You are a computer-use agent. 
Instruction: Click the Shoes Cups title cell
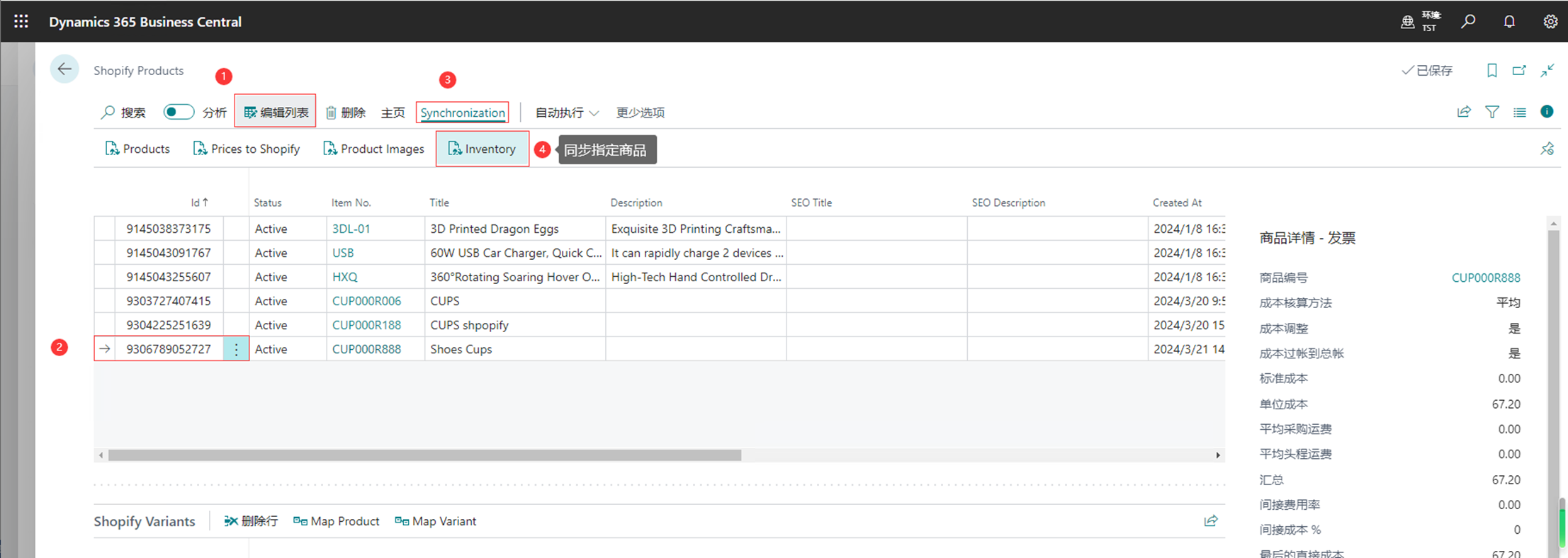point(515,349)
